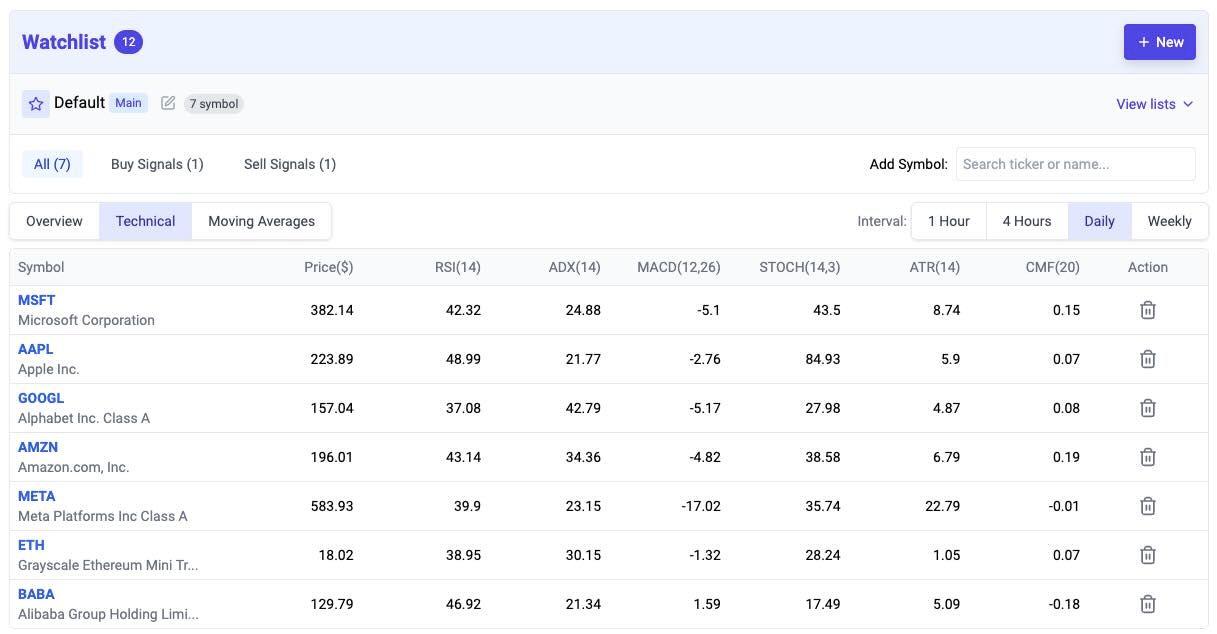The width and height of the screenshot is (1217, 634).
Task: Remove GOOGL using its trash icon
Action: click(1147, 408)
